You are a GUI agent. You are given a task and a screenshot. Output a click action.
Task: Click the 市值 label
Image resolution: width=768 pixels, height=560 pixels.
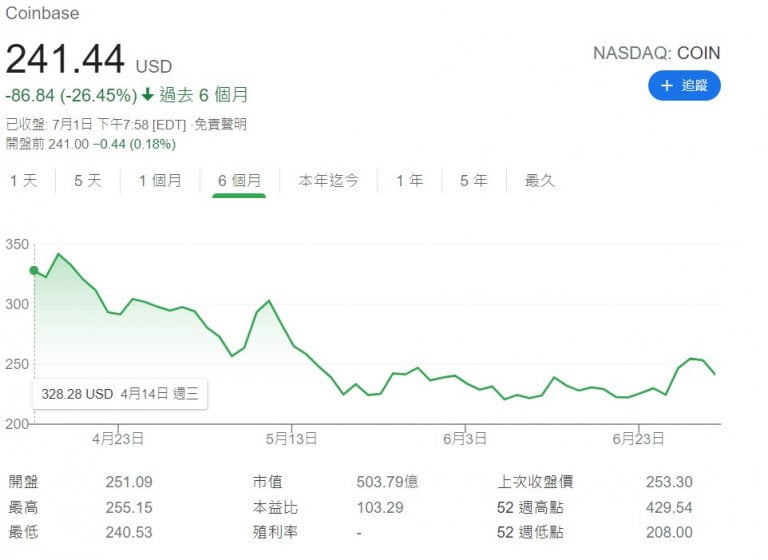[x=267, y=482]
